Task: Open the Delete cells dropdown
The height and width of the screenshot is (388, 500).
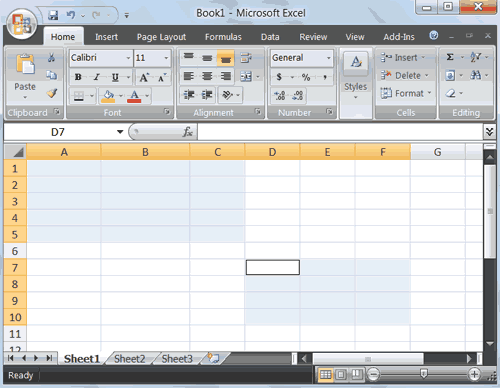Action: click(427, 76)
